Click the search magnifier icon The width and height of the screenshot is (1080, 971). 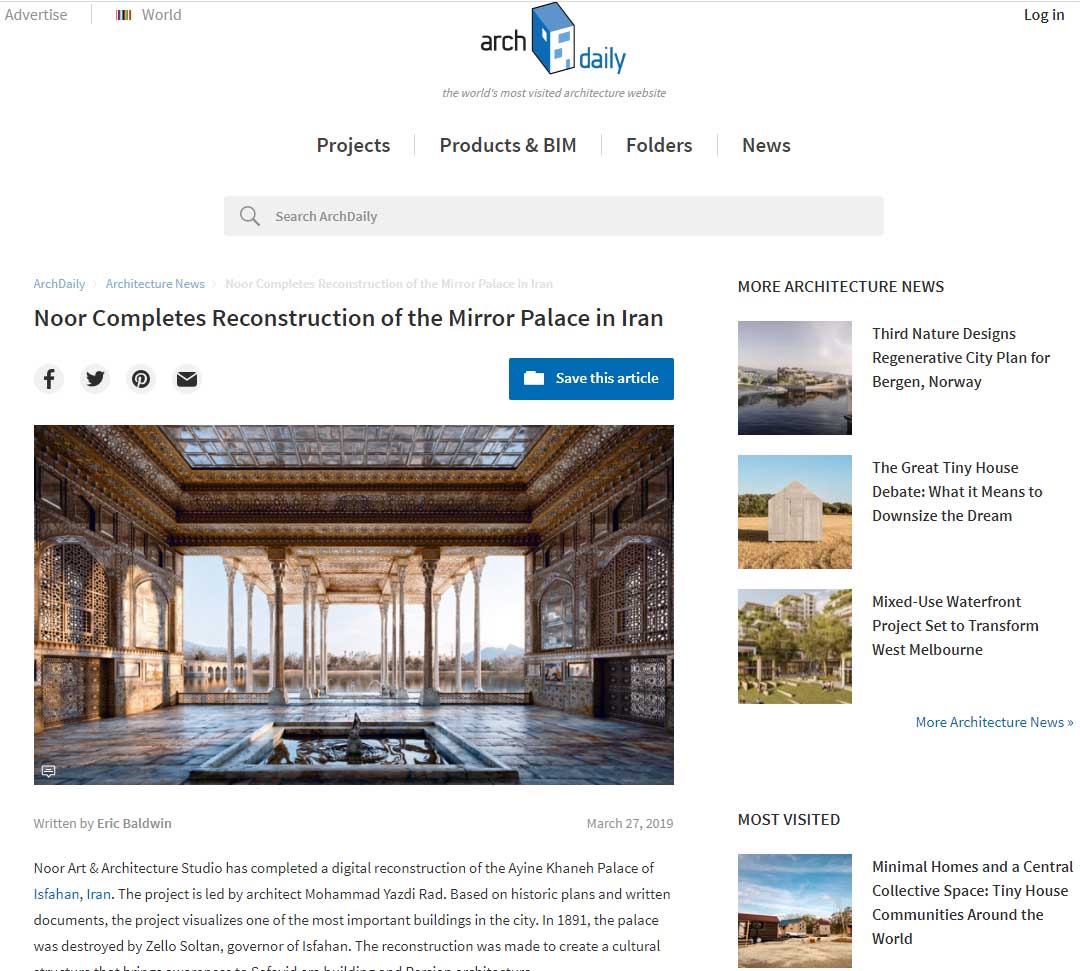point(249,216)
